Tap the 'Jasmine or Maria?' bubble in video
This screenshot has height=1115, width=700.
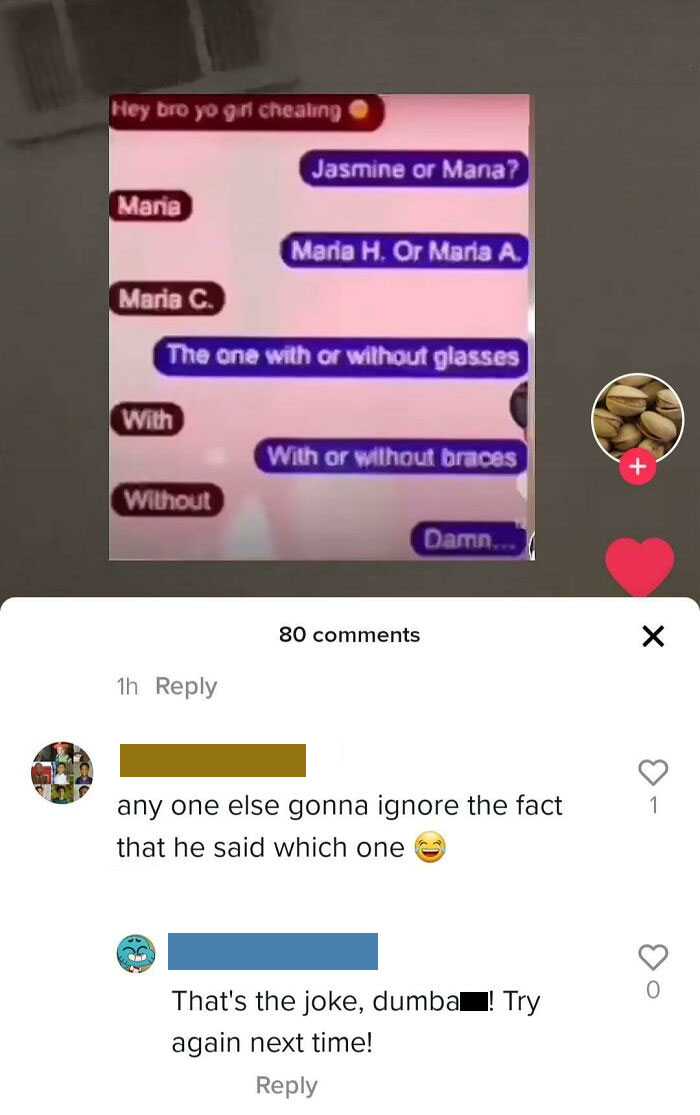415,169
